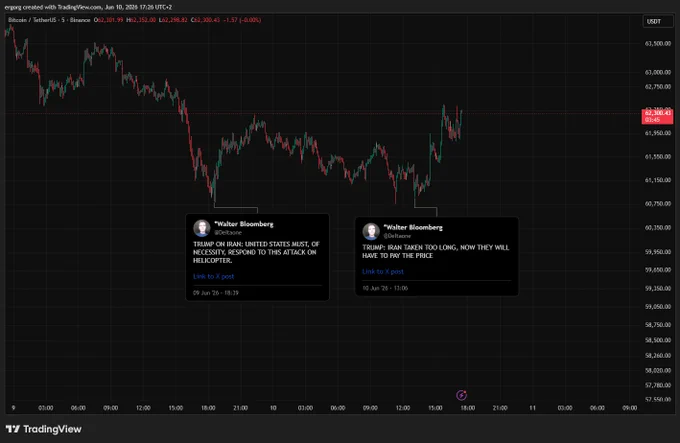The image size is (680, 443).
Task: Click the 57,780.00 price axis label
Action: 657,385
